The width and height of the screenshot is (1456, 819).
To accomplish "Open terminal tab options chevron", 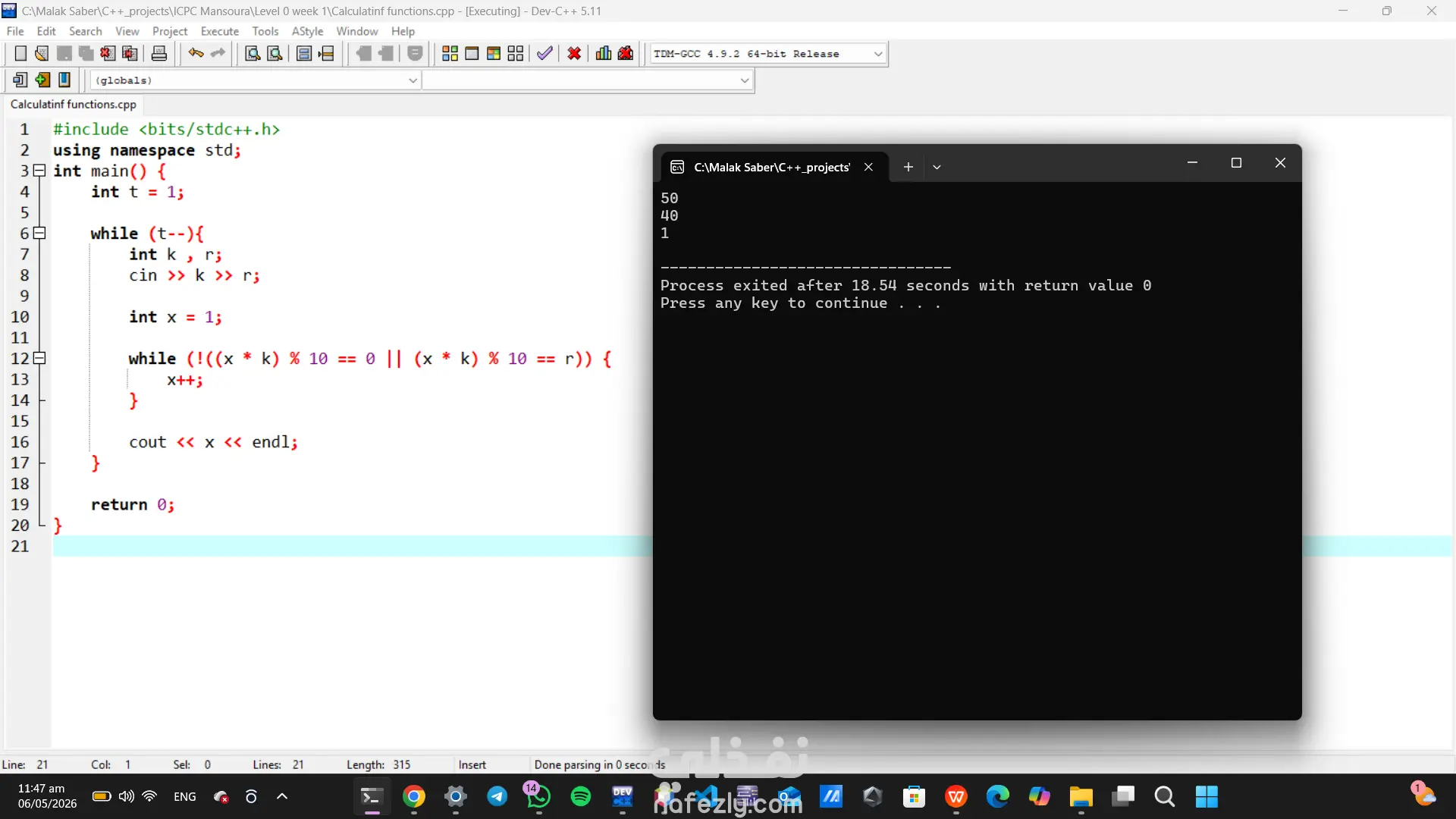I will tap(937, 167).
